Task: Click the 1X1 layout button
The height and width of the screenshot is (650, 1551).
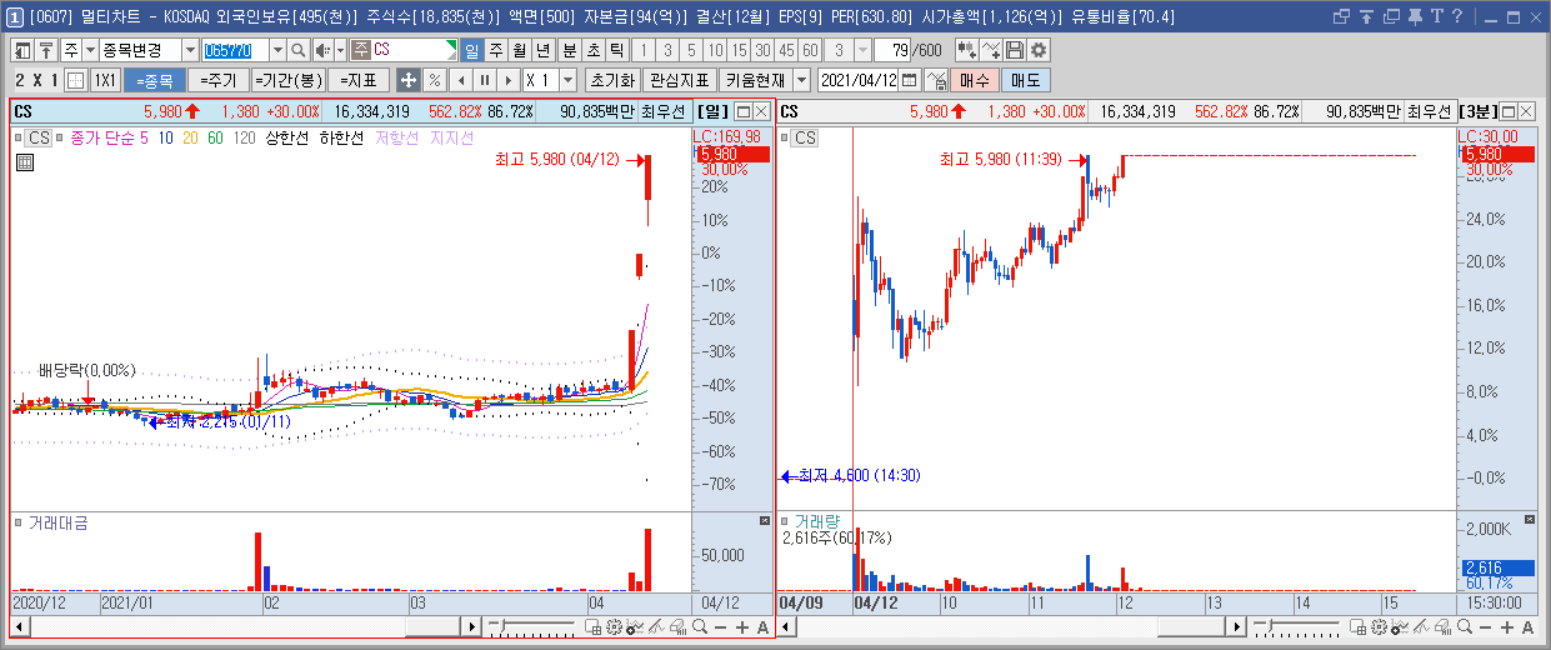Action: pyautogui.click(x=105, y=80)
